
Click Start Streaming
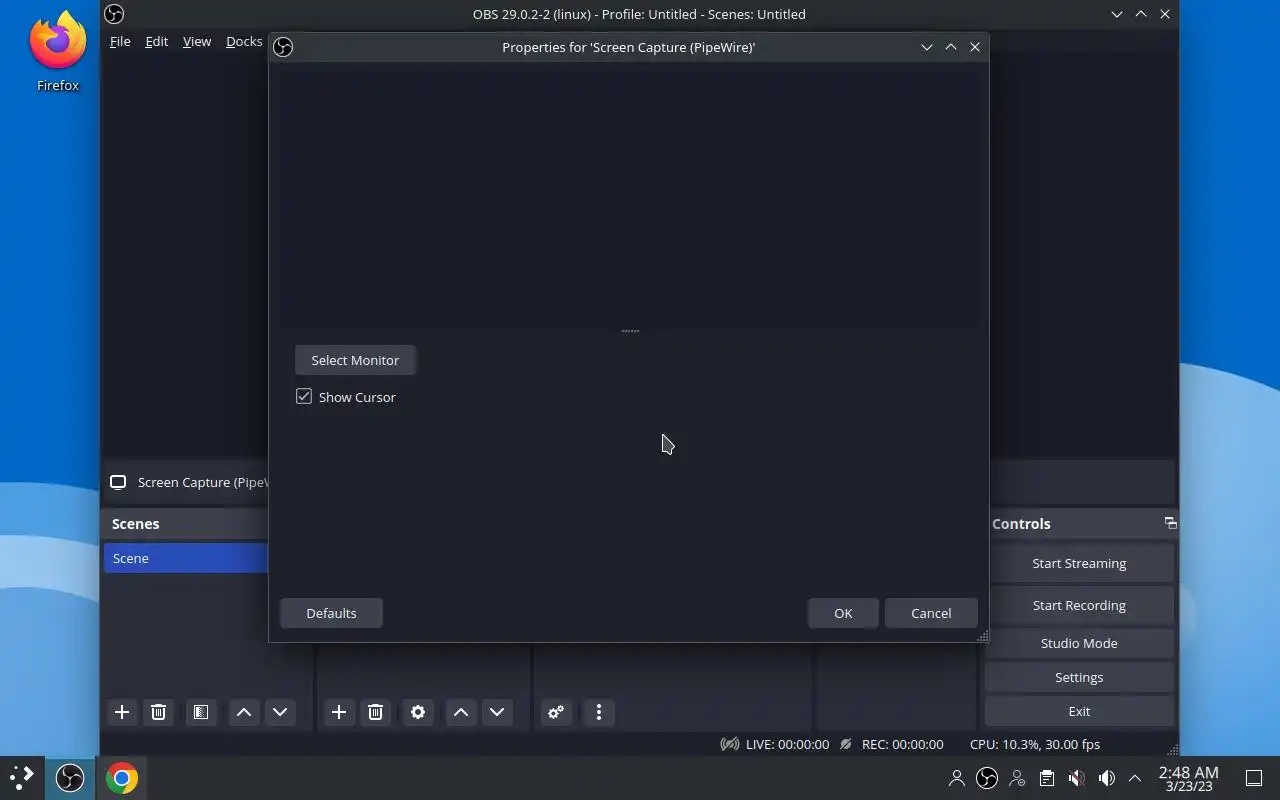pyautogui.click(x=1079, y=563)
